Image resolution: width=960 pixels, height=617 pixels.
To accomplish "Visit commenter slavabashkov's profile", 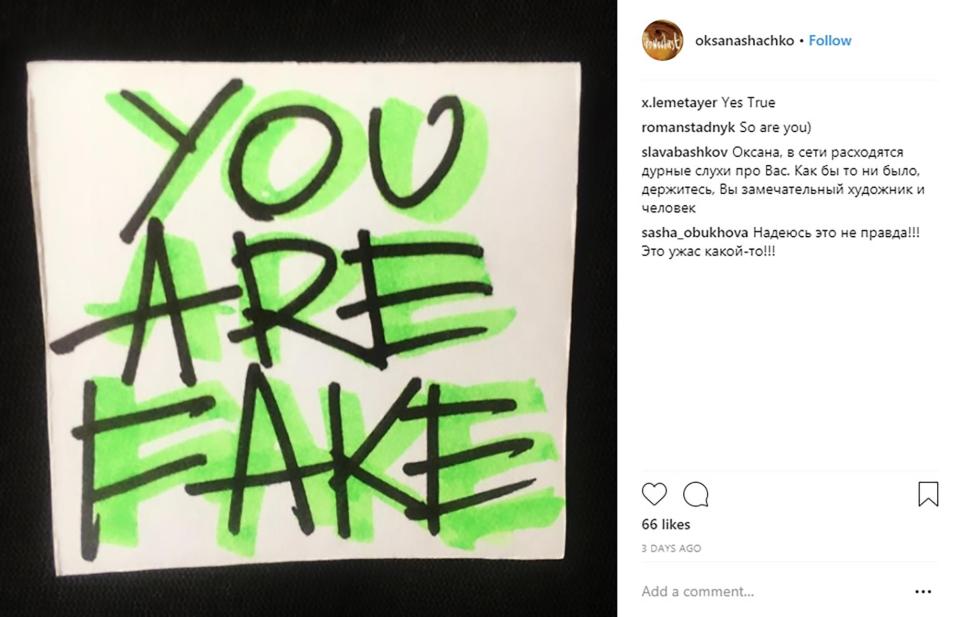I will pyautogui.click(x=684, y=152).
